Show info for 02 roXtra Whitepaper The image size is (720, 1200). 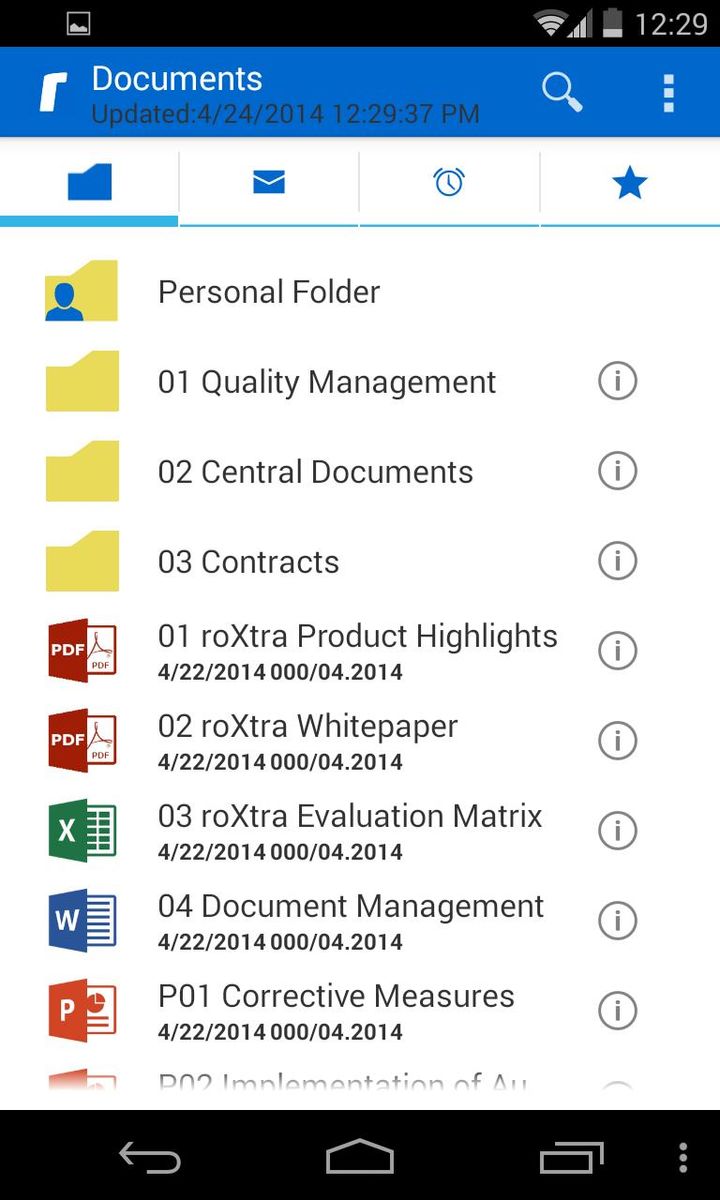point(617,741)
